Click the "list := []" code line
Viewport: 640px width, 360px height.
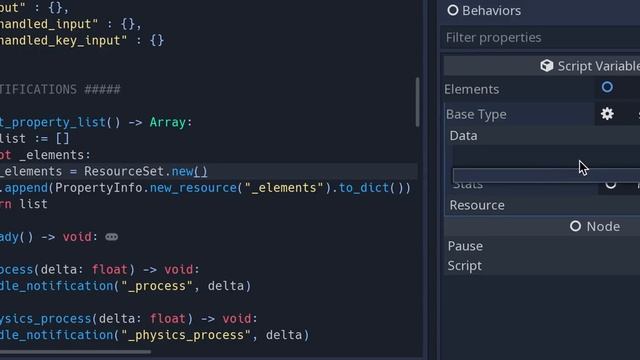35,138
